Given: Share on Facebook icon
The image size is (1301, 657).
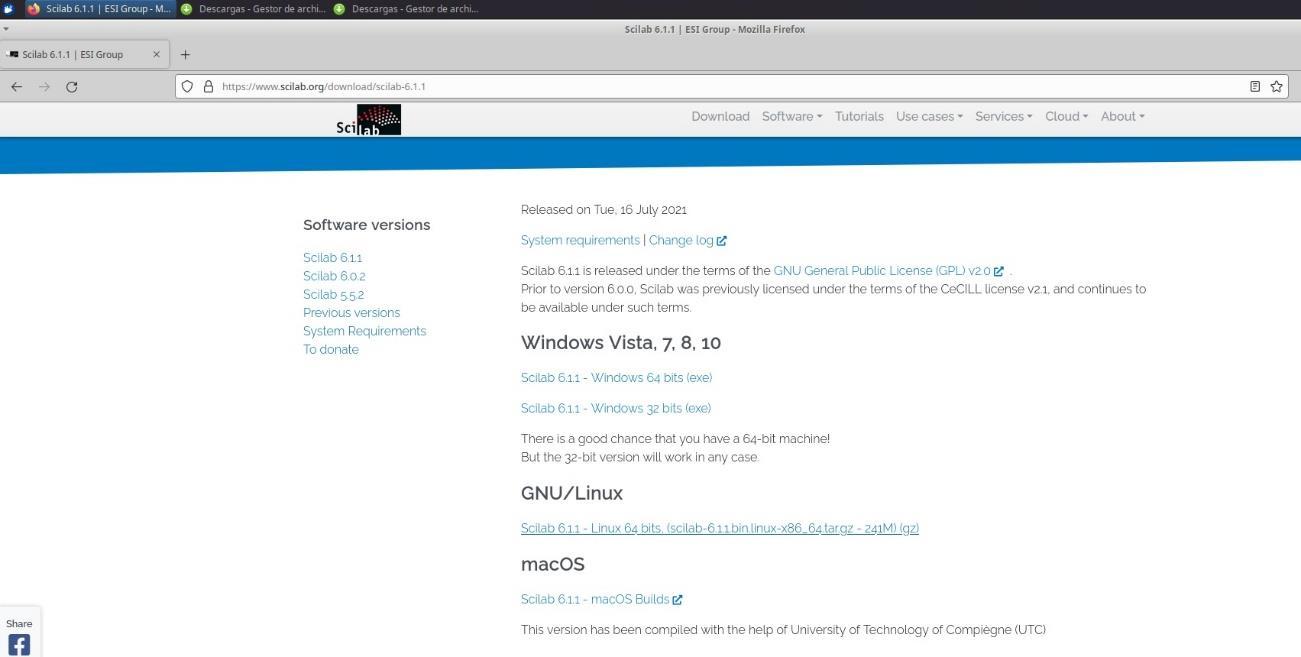Looking at the screenshot, I should (19, 644).
